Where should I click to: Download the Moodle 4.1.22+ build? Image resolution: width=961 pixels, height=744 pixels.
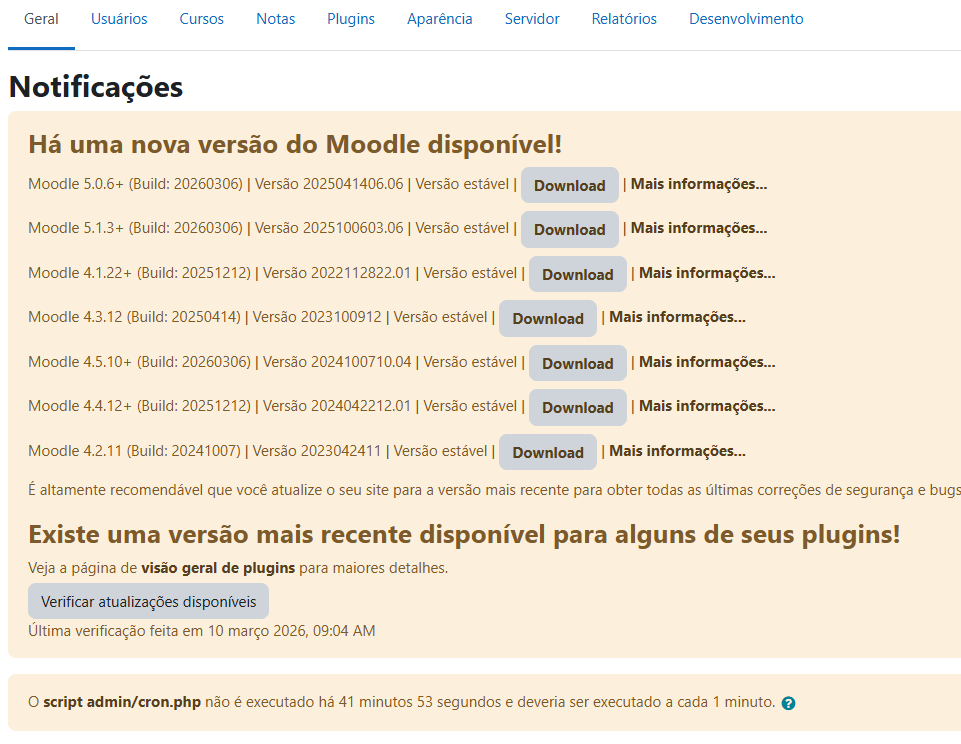[x=577, y=274]
